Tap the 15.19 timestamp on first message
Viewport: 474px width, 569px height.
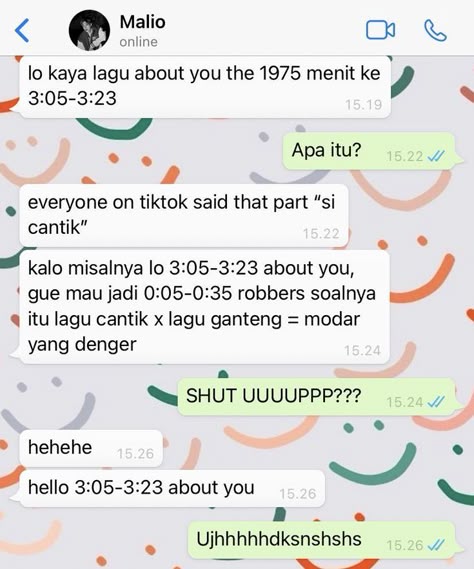(363, 105)
